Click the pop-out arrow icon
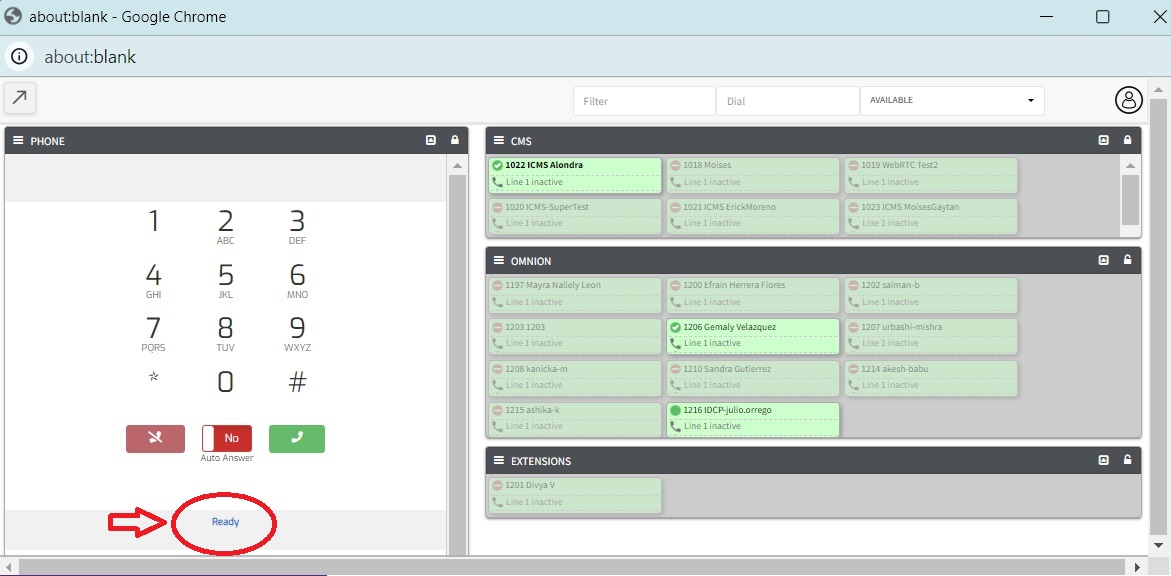This screenshot has width=1171, height=576. [20, 98]
